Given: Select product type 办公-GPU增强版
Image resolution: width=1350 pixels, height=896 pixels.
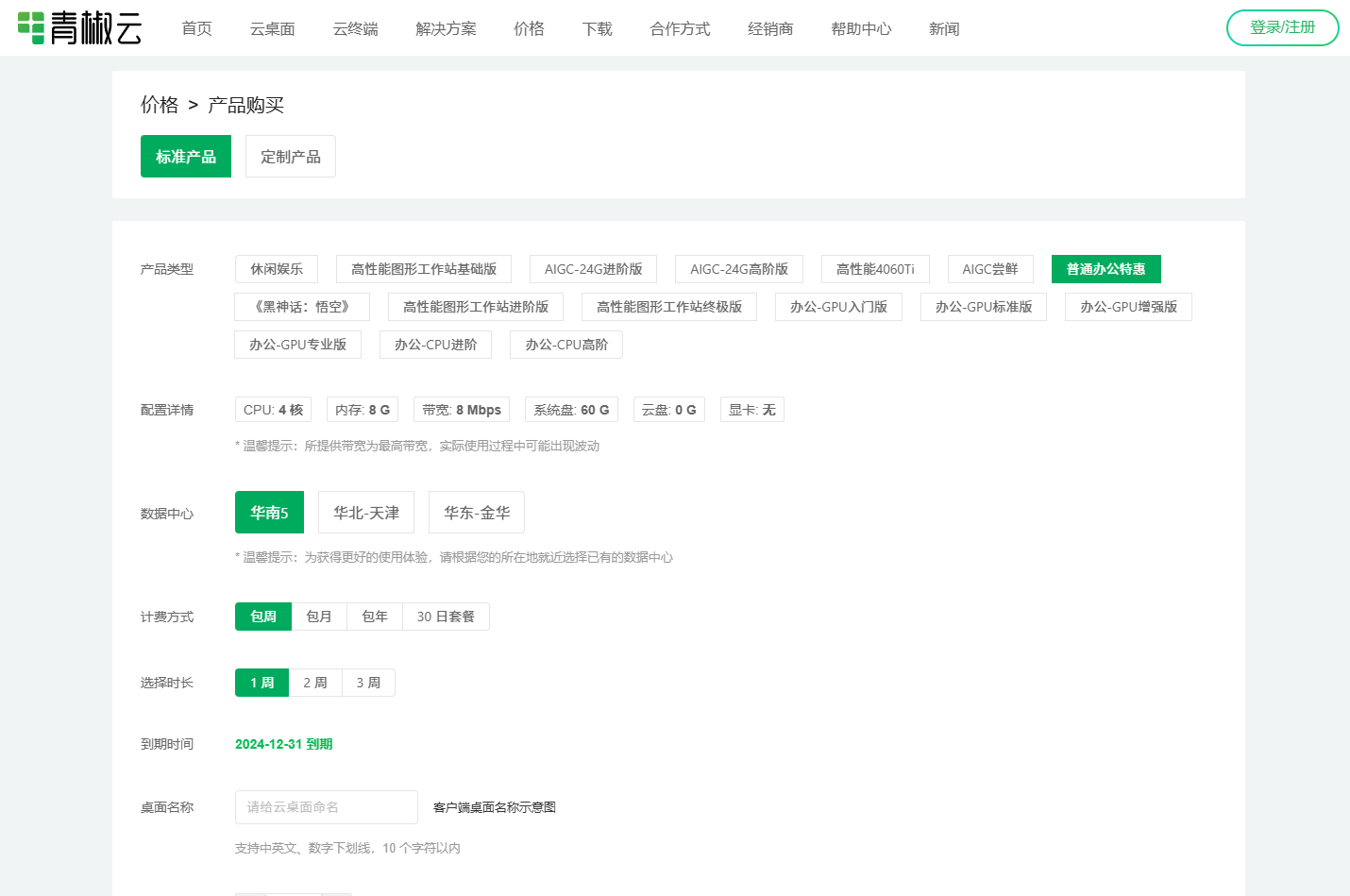Looking at the screenshot, I should 1128,307.
